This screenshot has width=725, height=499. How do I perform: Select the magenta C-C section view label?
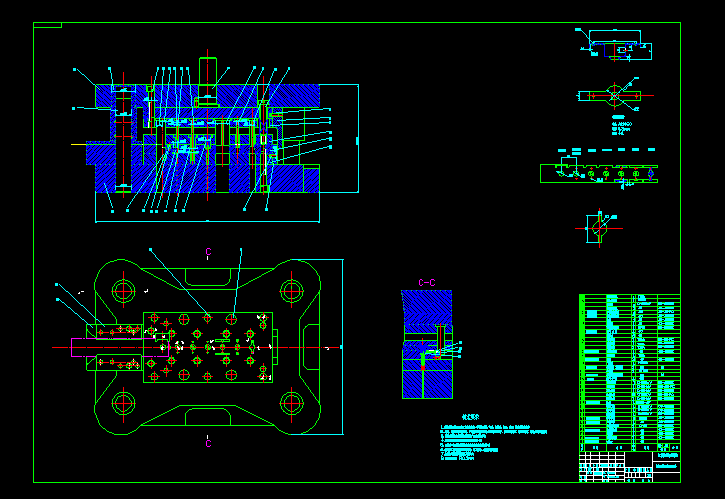(x=426, y=283)
